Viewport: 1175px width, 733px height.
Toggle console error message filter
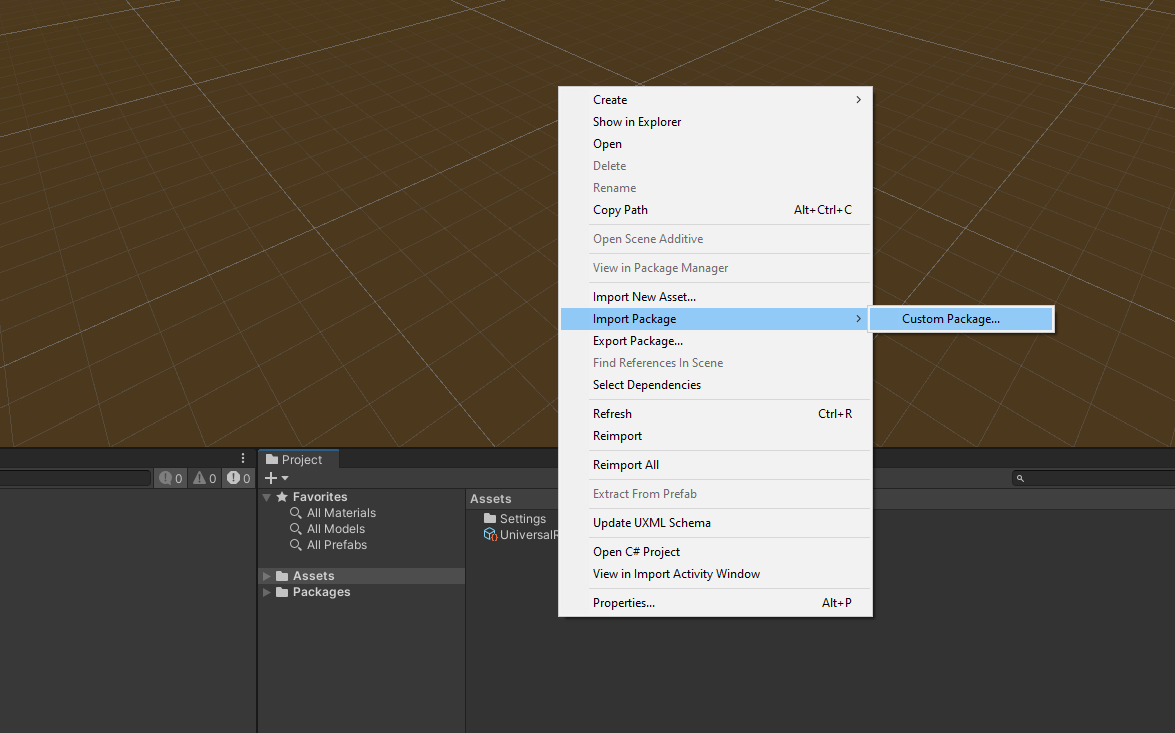pos(238,478)
